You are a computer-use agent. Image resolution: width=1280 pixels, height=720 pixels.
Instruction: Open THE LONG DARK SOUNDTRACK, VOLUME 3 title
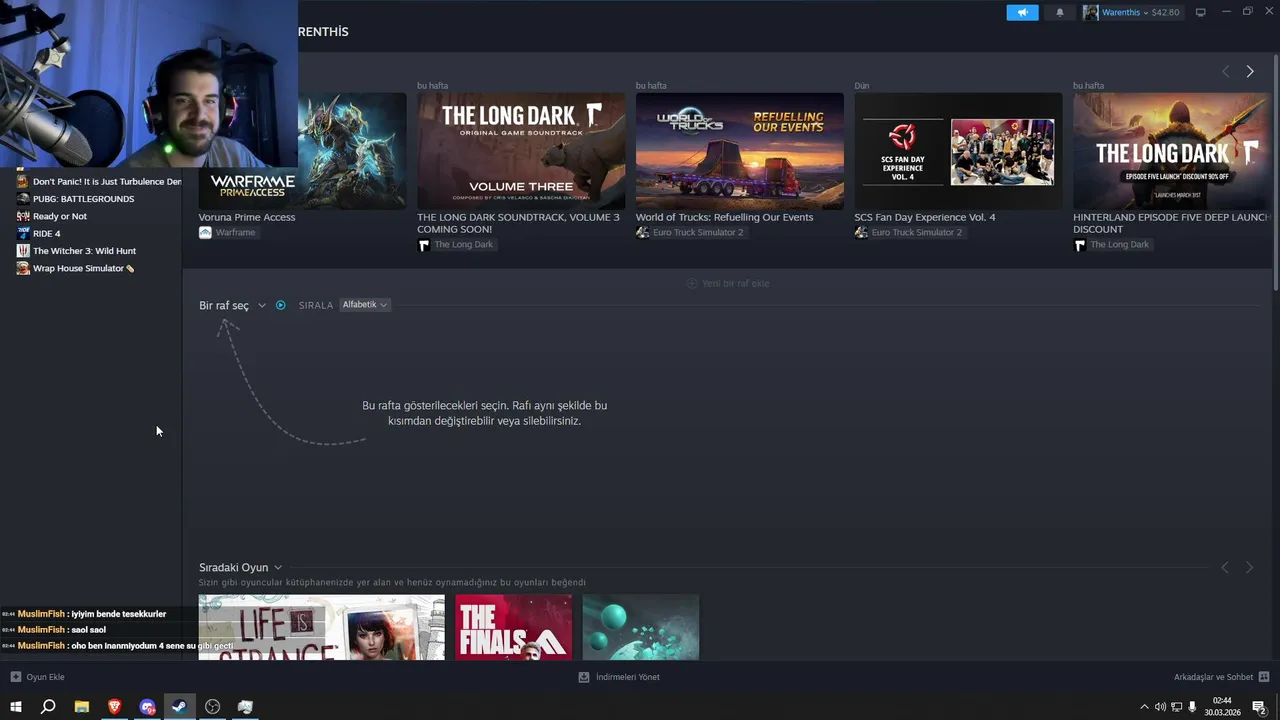click(x=518, y=223)
